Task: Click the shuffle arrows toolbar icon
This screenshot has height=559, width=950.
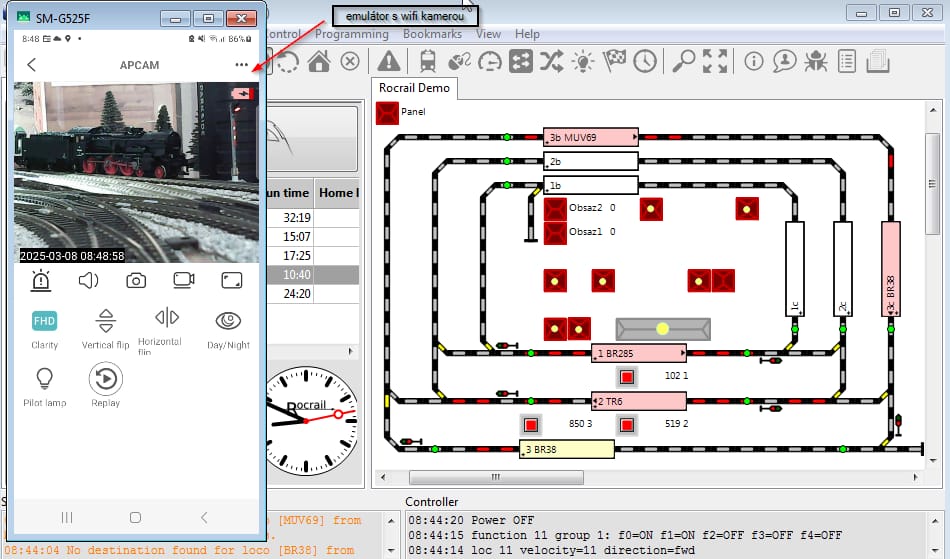Action: [551, 61]
